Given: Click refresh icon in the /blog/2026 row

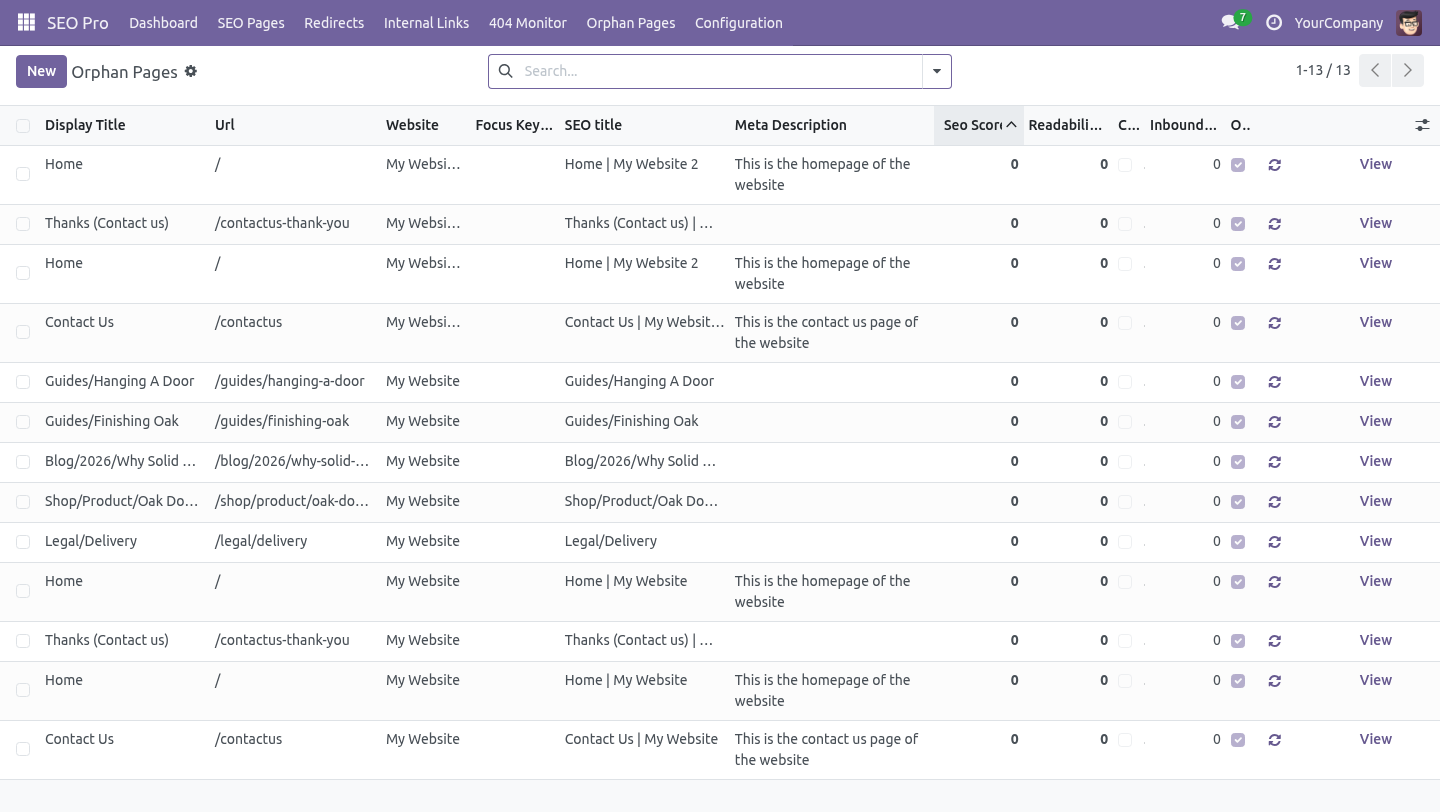Looking at the screenshot, I should tap(1274, 462).
